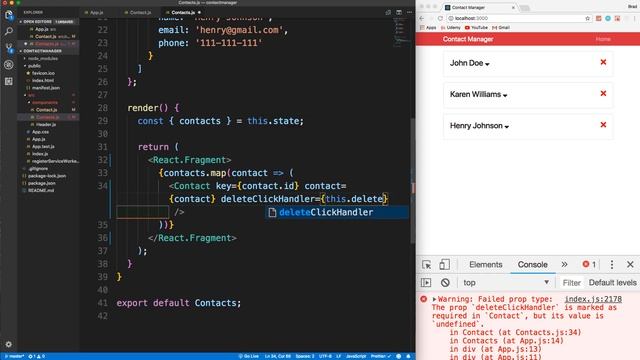
Task: Open App.css in the file tree
Action: [40, 132]
